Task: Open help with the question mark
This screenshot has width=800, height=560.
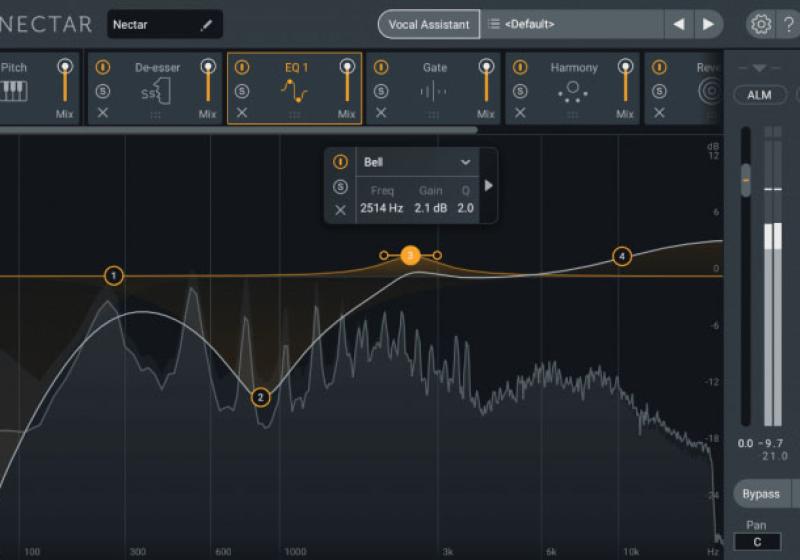Action: coord(789,24)
